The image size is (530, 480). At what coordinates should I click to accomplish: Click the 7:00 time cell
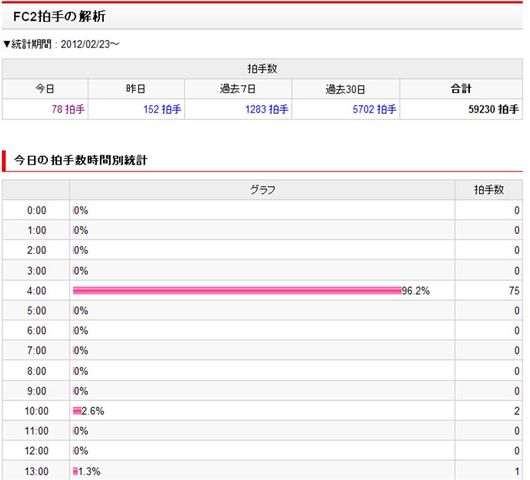[x=37, y=351]
